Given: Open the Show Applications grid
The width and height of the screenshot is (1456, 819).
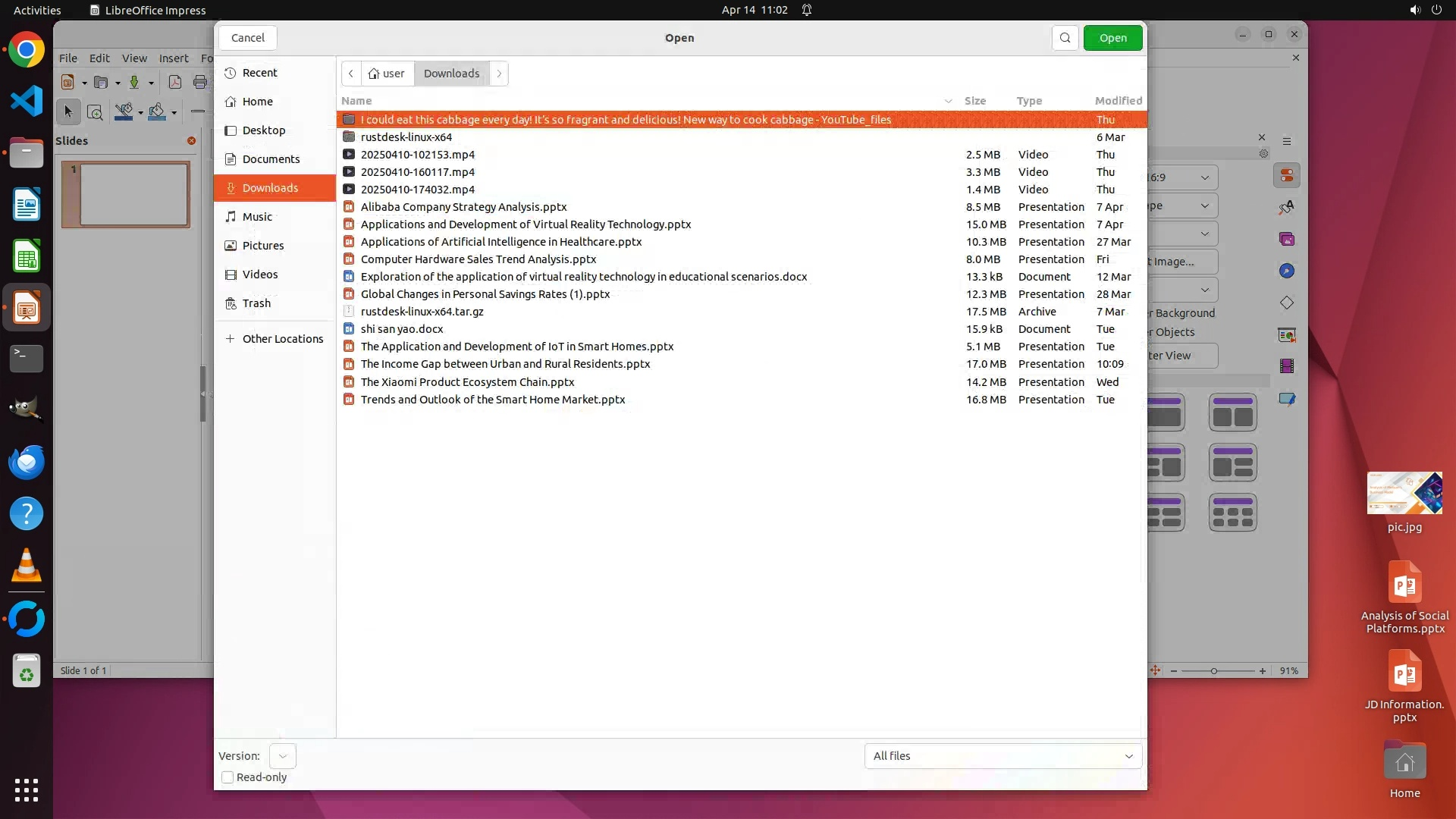Looking at the screenshot, I should tap(27, 789).
